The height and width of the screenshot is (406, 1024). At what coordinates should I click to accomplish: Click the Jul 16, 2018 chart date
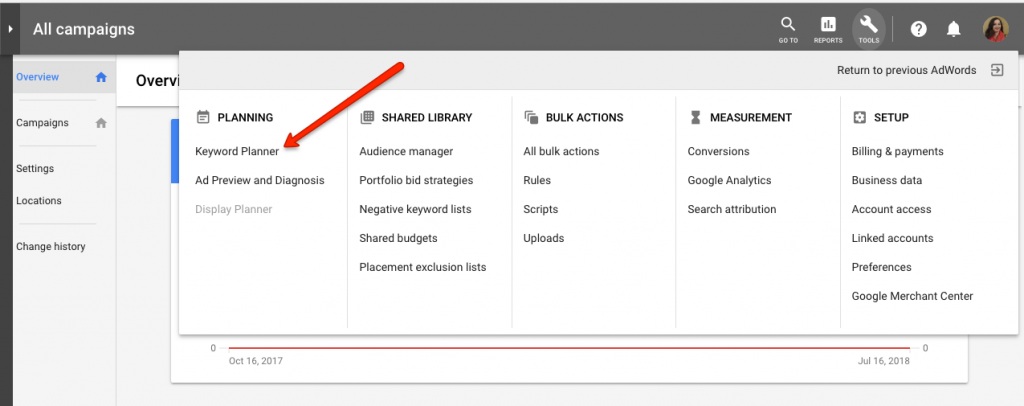tap(884, 360)
